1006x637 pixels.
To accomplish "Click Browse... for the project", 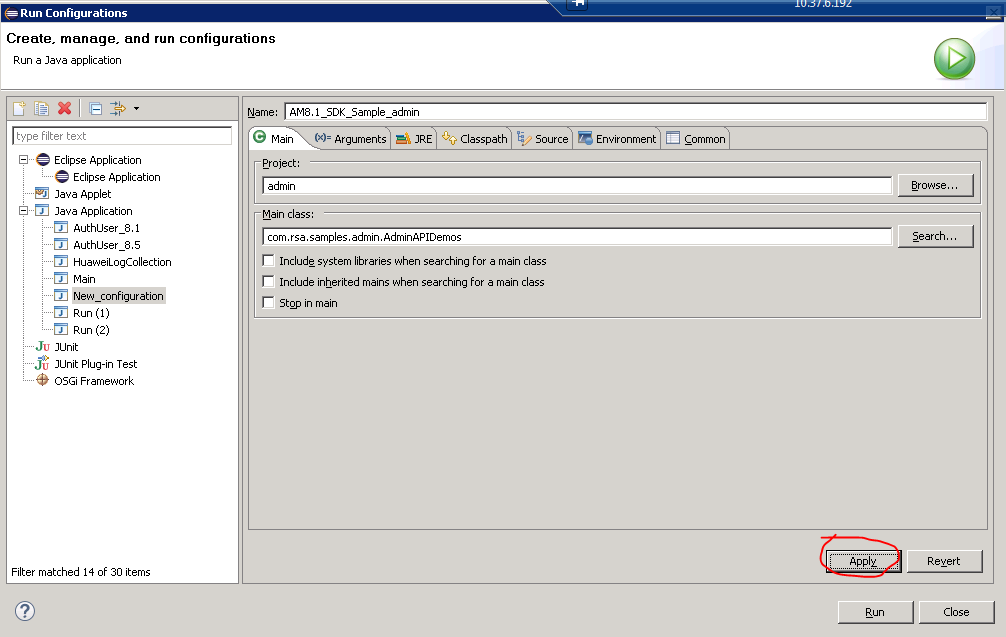I will click(x=935, y=185).
